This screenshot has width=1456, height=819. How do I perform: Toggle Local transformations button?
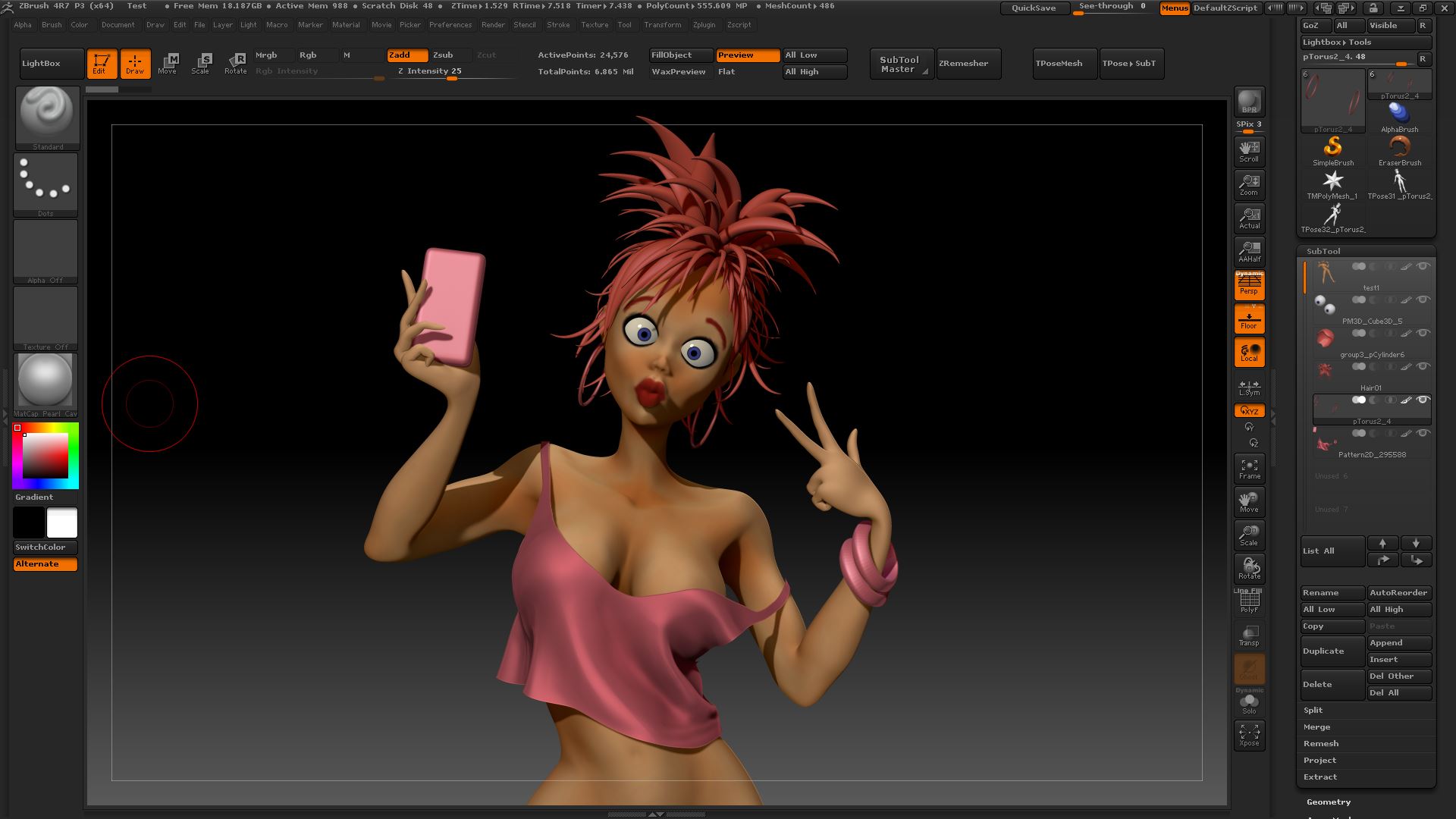click(1249, 352)
